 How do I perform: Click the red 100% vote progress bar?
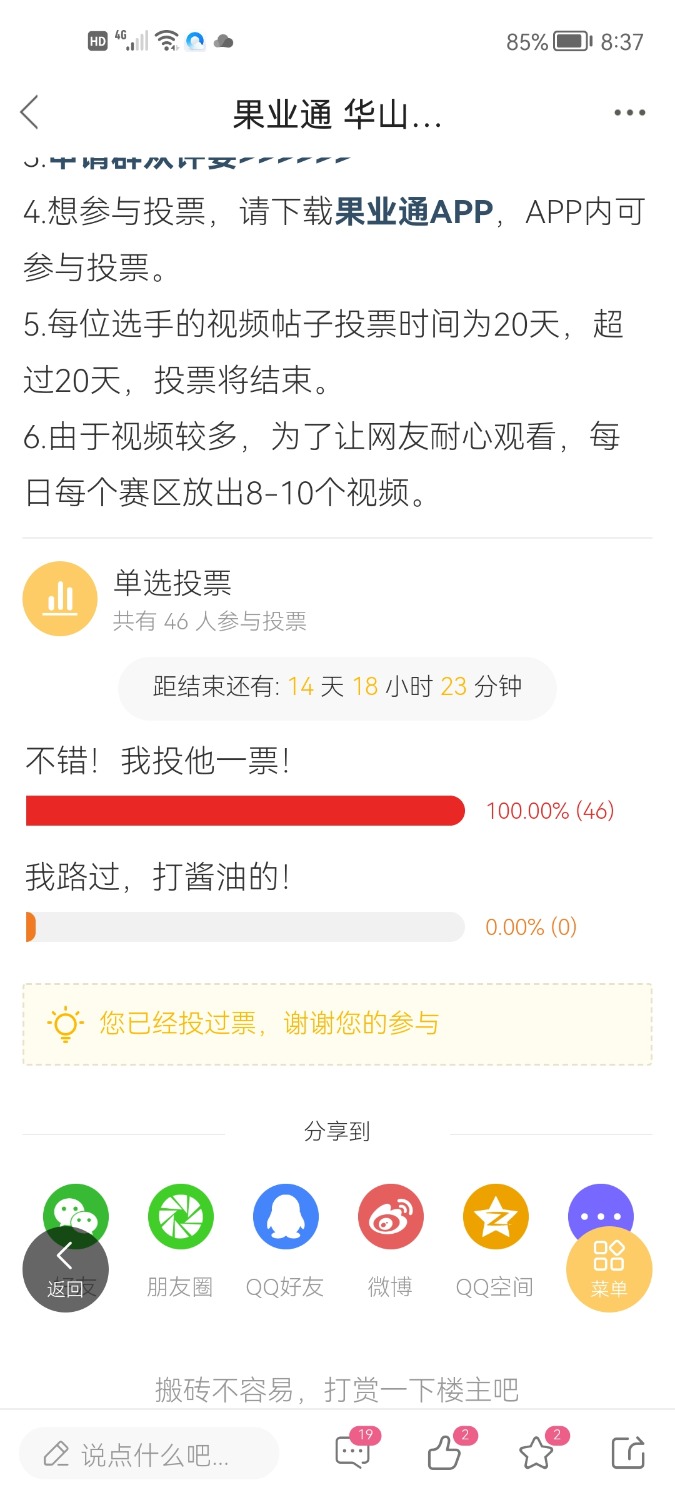pos(245,811)
